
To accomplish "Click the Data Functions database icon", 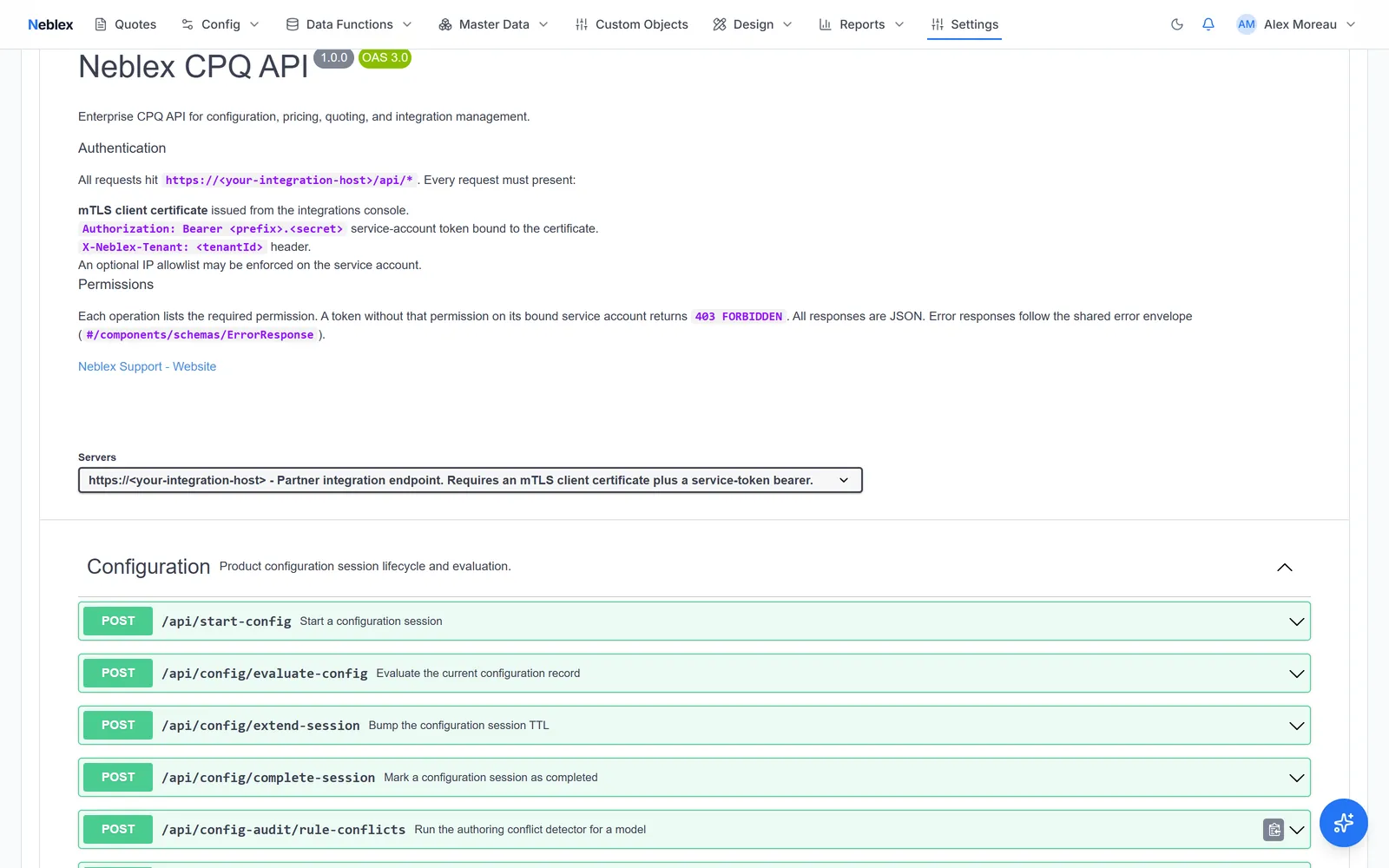I will click(x=293, y=24).
